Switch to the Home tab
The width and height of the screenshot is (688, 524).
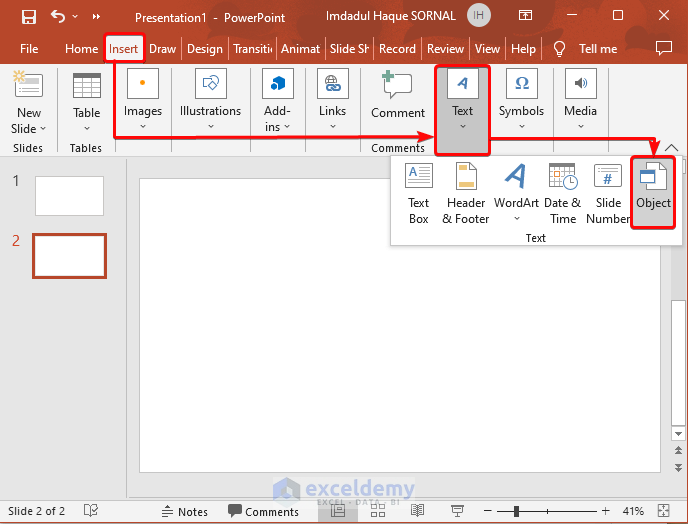pyautogui.click(x=82, y=49)
